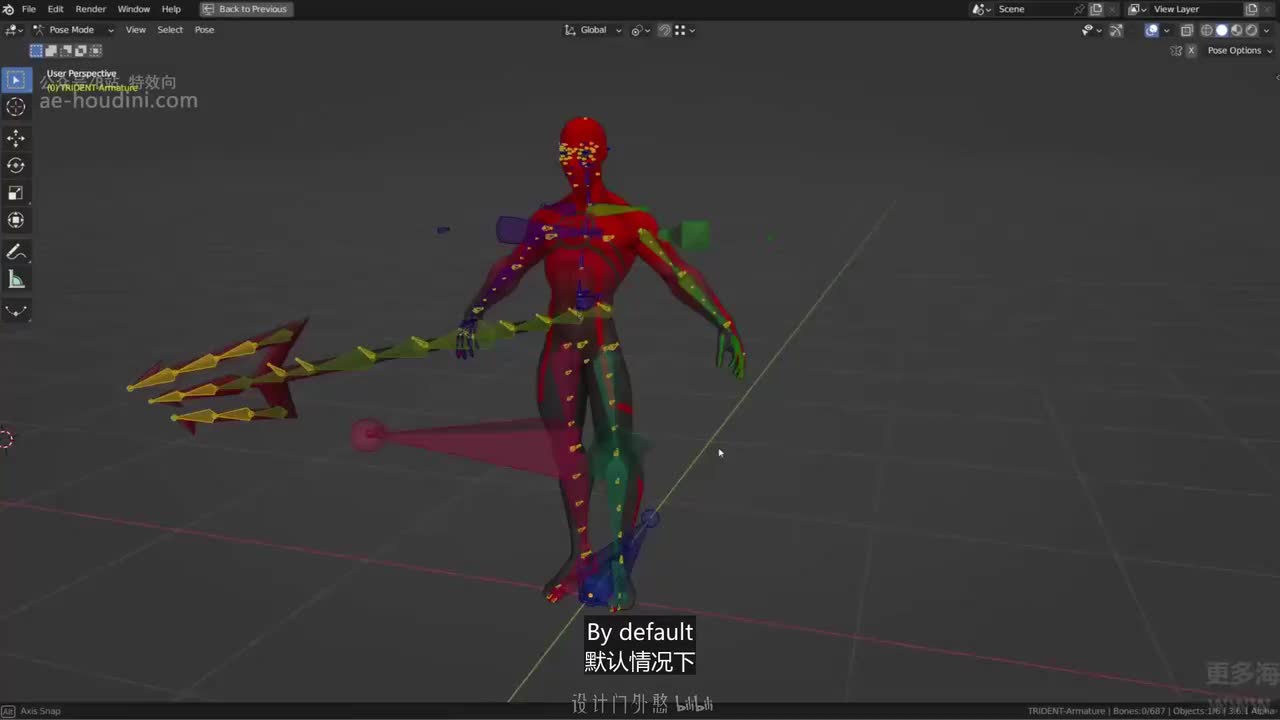Open the Global transform orientation dropdown

coord(594,30)
